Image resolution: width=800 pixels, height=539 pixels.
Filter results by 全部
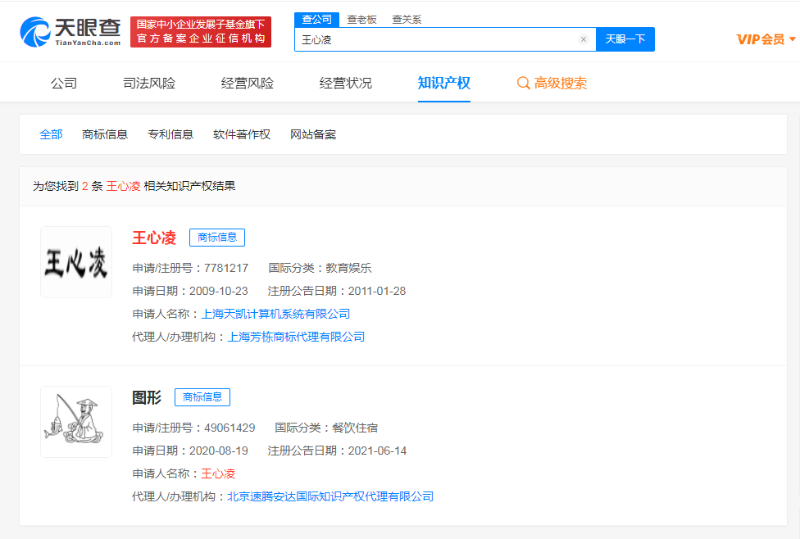(x=51, y=134)
